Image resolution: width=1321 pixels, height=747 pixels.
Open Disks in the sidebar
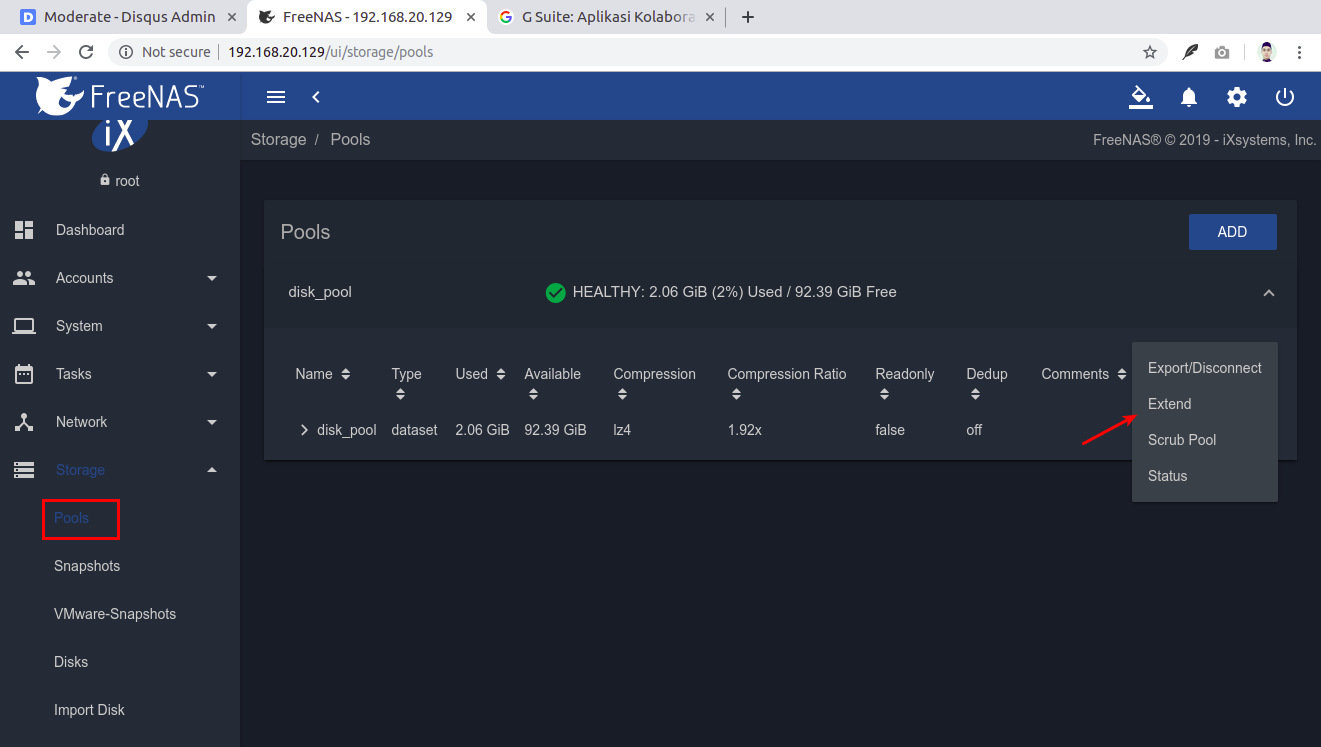point(71,662)
